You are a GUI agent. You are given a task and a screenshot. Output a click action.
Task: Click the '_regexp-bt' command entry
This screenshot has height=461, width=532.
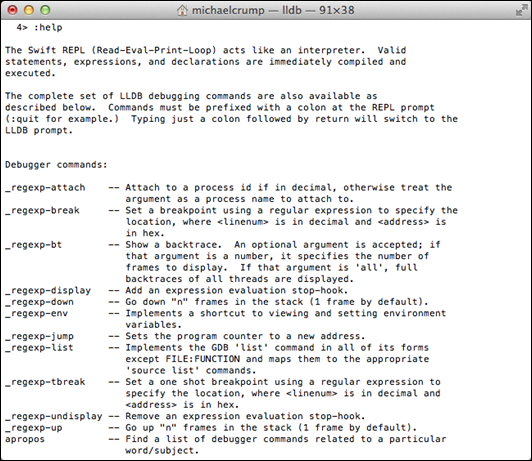pos(34,245)
